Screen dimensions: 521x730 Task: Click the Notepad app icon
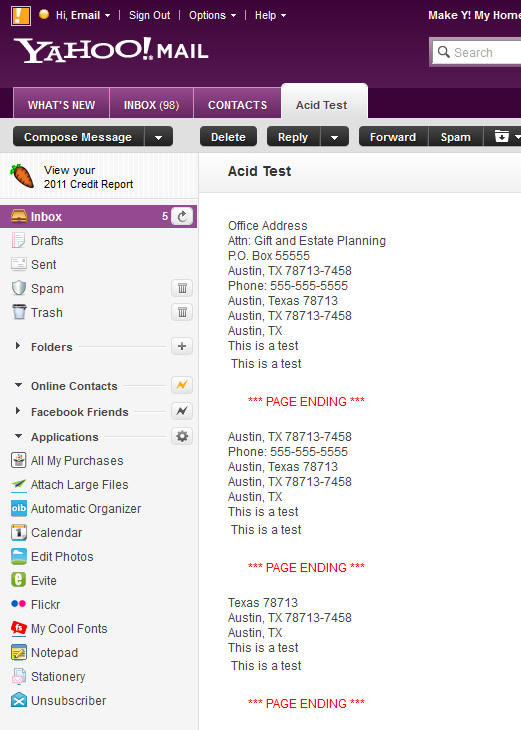point(19,652)
